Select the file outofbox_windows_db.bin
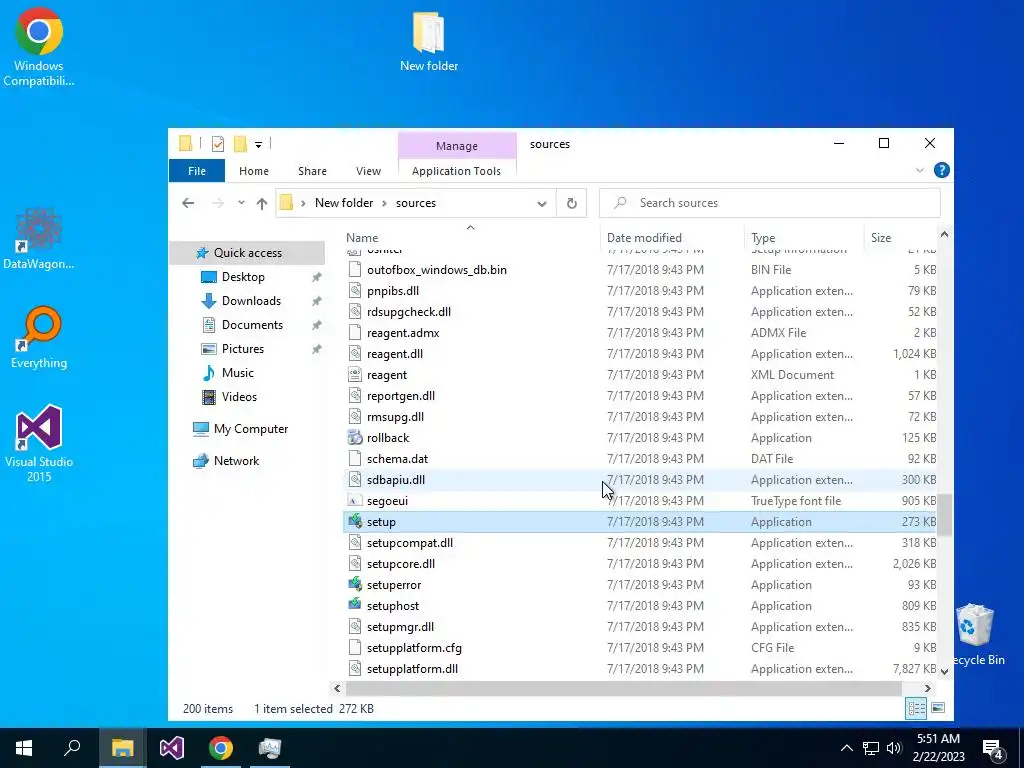This screenshot has width=1024, height=768. point(640,270)
